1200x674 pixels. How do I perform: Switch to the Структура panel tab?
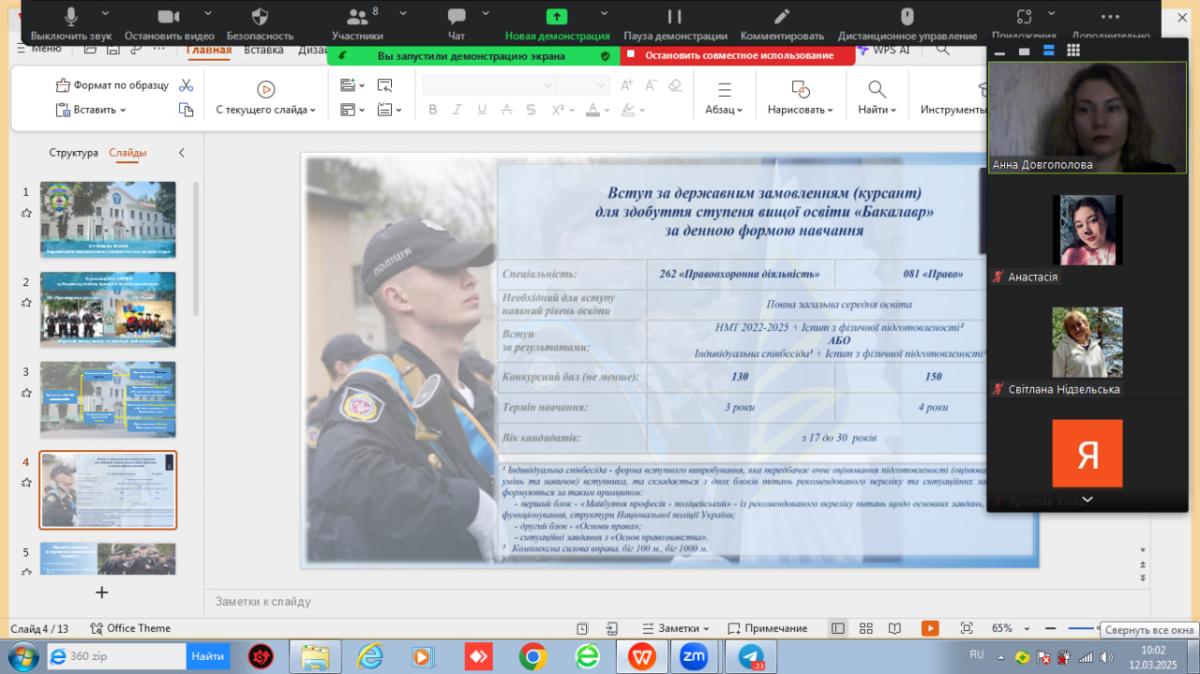point(73,153)
